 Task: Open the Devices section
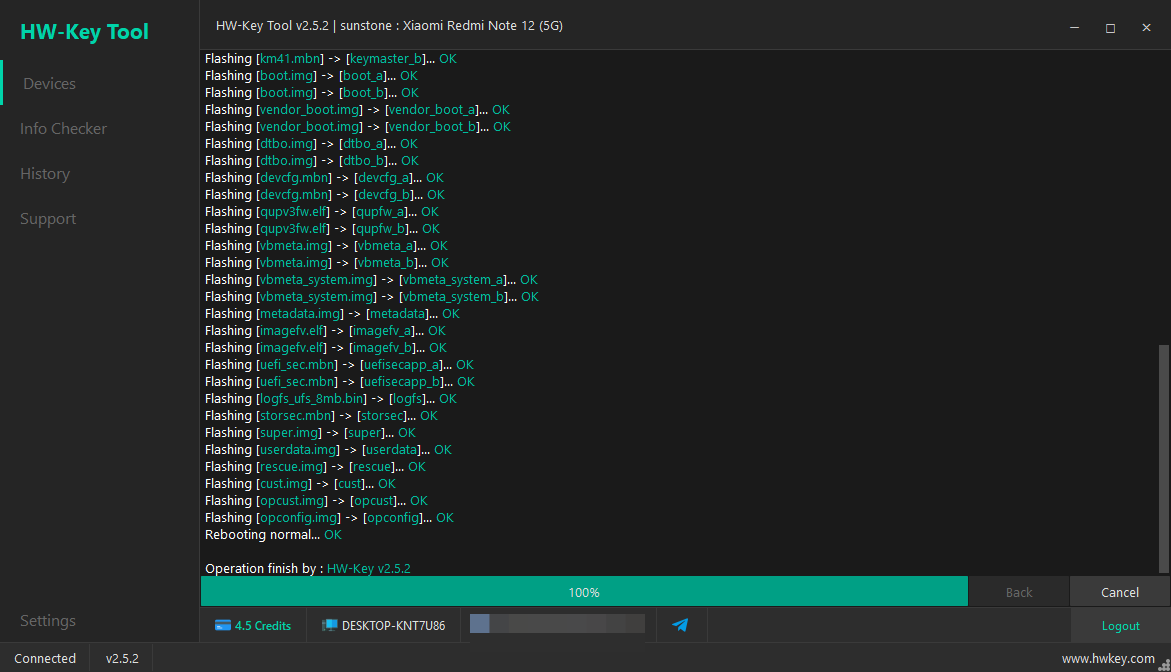point(49,84)
